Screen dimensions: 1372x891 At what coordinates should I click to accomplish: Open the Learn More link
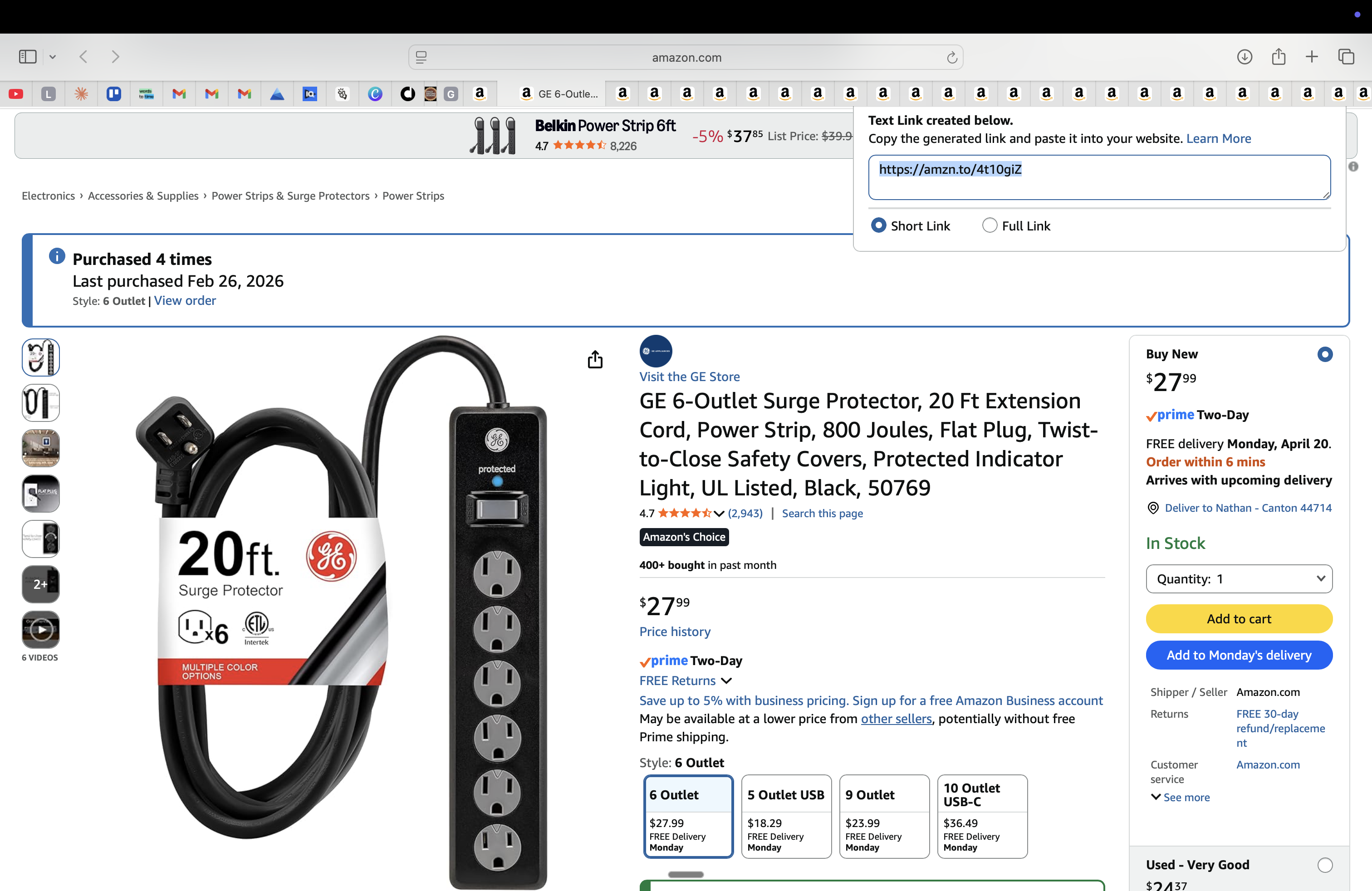click(x=1218, y=138)
